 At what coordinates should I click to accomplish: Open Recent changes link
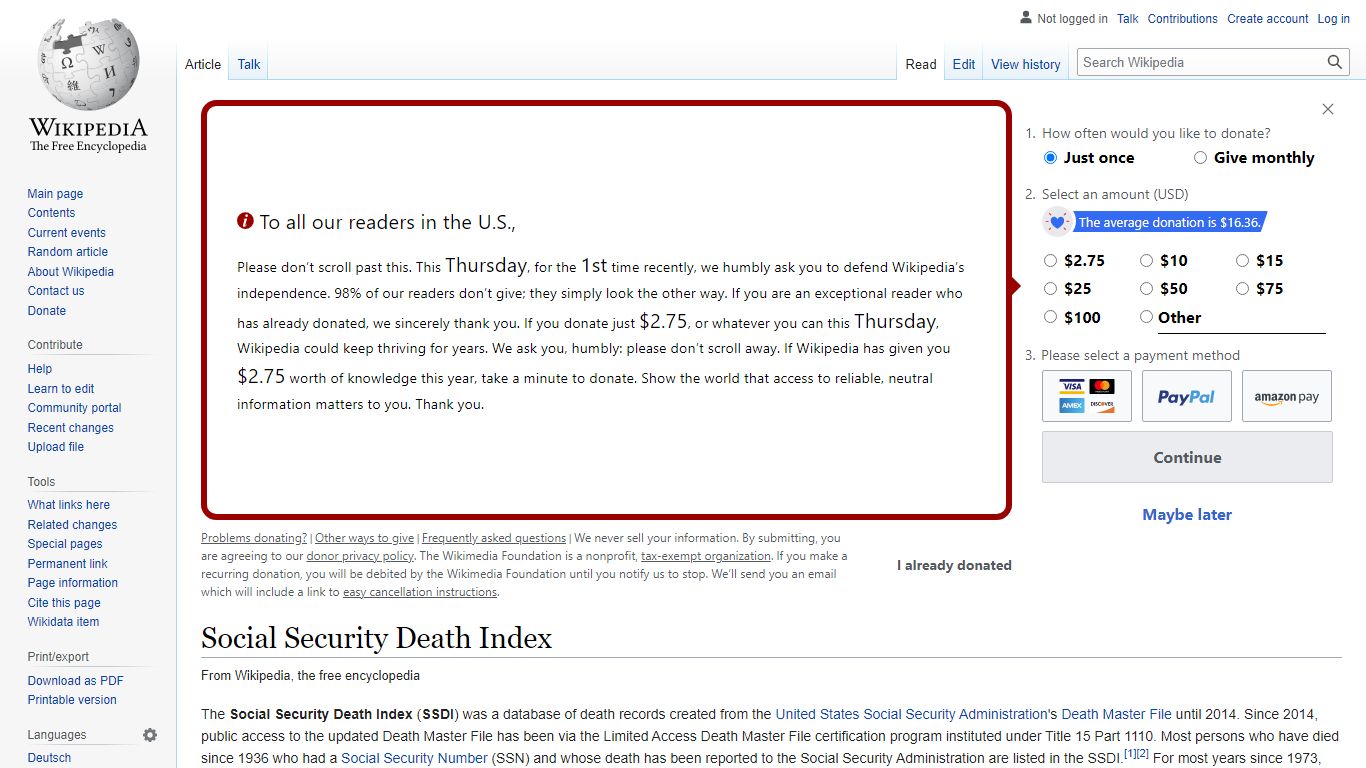click(x=71, y=428)
